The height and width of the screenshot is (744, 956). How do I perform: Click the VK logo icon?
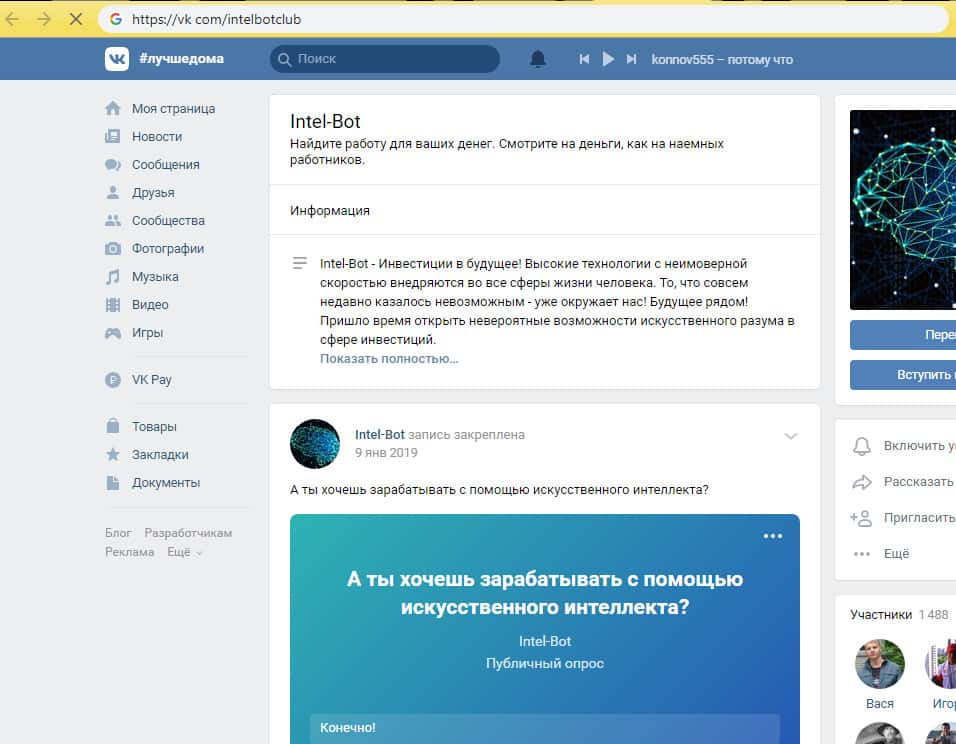click(117, 59)
